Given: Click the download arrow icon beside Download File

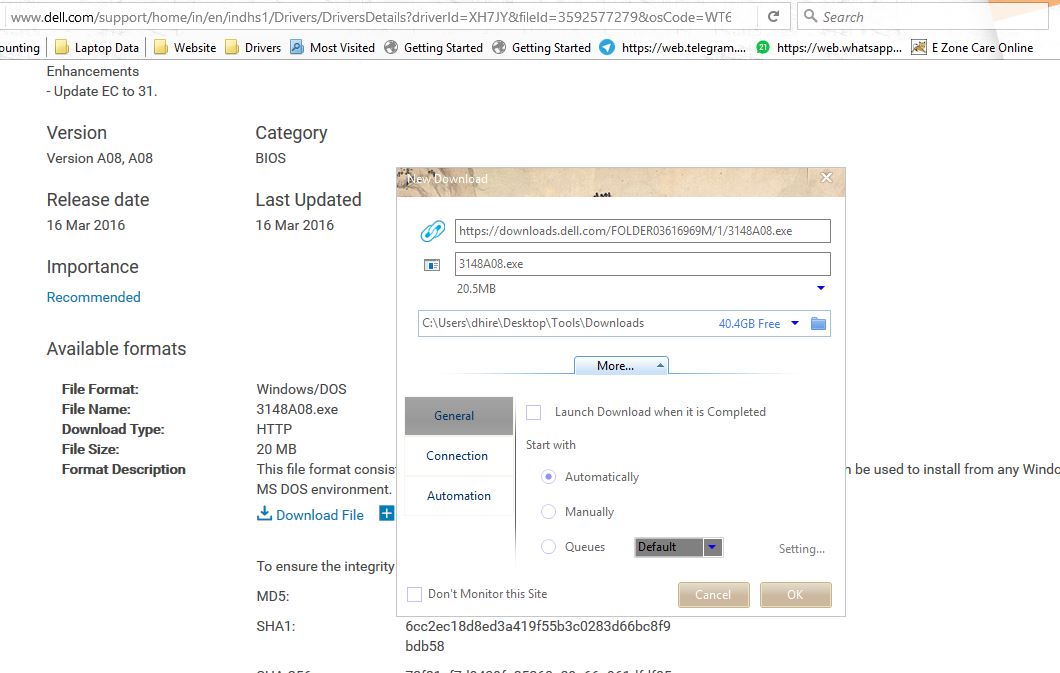Looking at the screenshot, I should pyautogui.click(x=264, y=514).
